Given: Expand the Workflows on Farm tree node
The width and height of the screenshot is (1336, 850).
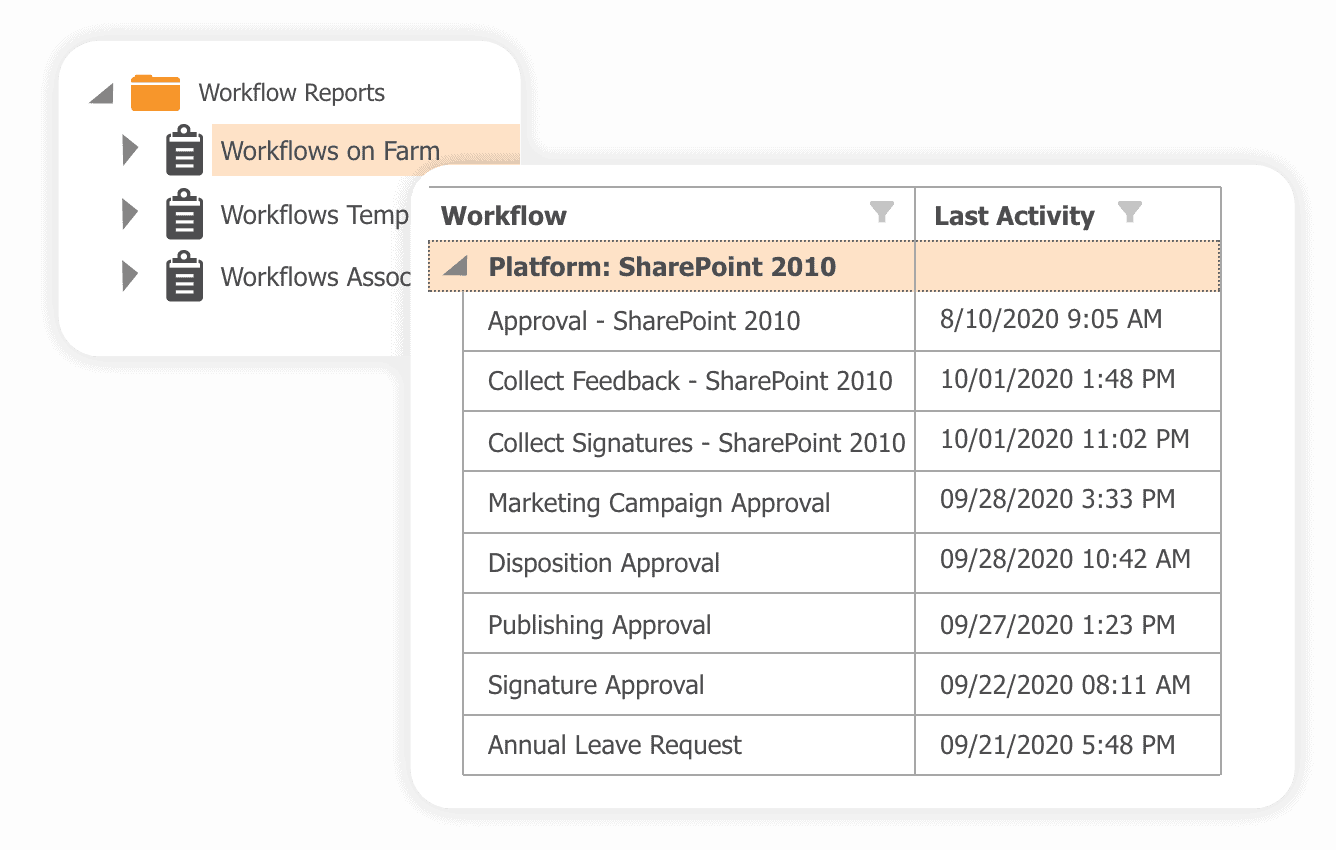Looking at the screenshot, I should click(130, 150).
